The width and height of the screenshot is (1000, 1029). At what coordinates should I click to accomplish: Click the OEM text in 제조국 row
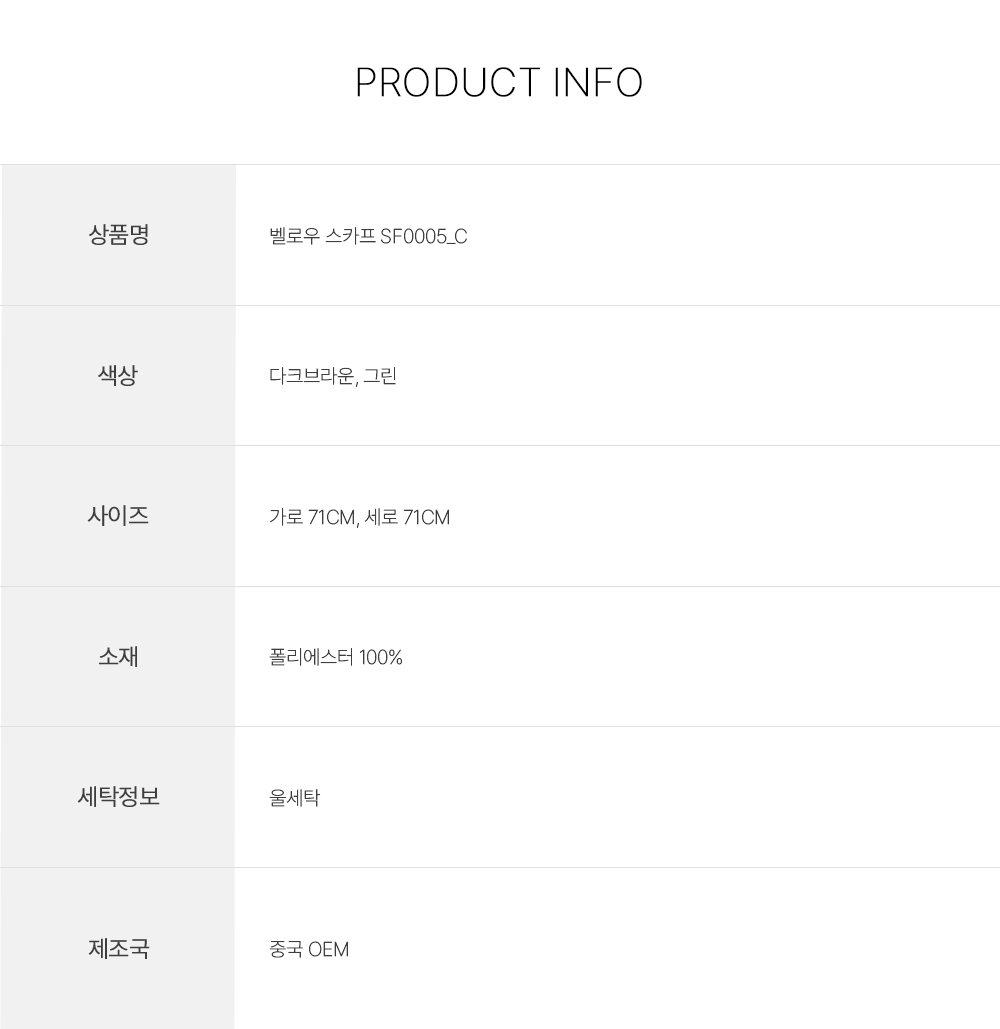click(329, 949)
